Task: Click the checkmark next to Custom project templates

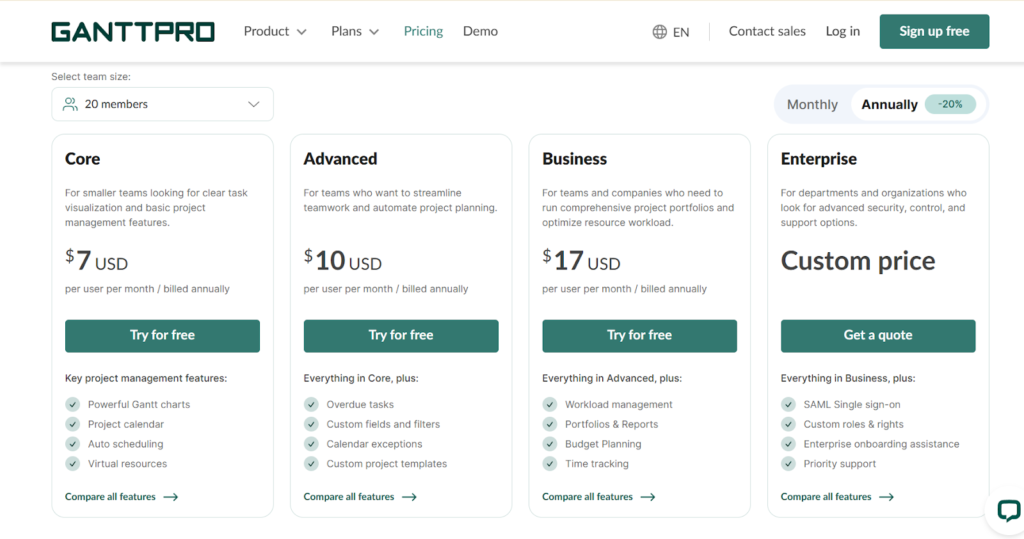Action: click(311, 463)
